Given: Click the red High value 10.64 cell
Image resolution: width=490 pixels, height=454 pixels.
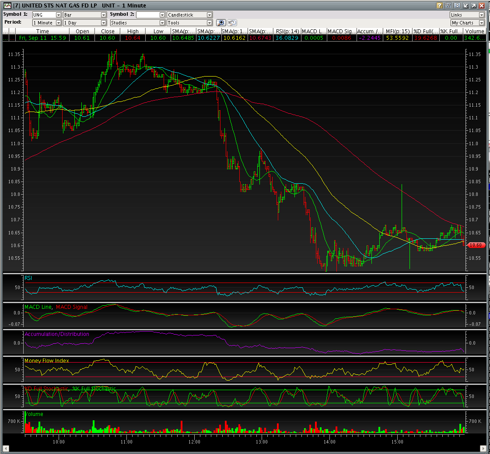Looking at the screenshot, I should (133, 38).
